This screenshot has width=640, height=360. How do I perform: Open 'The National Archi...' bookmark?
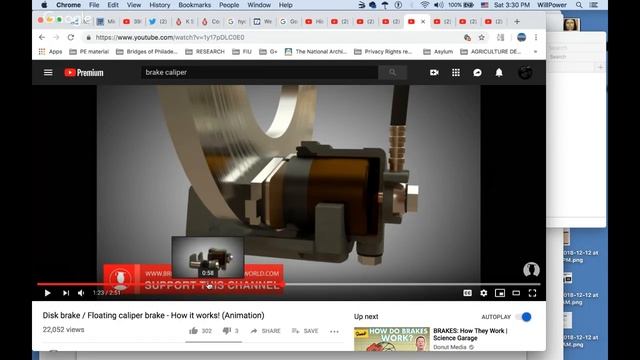point(316,51)
